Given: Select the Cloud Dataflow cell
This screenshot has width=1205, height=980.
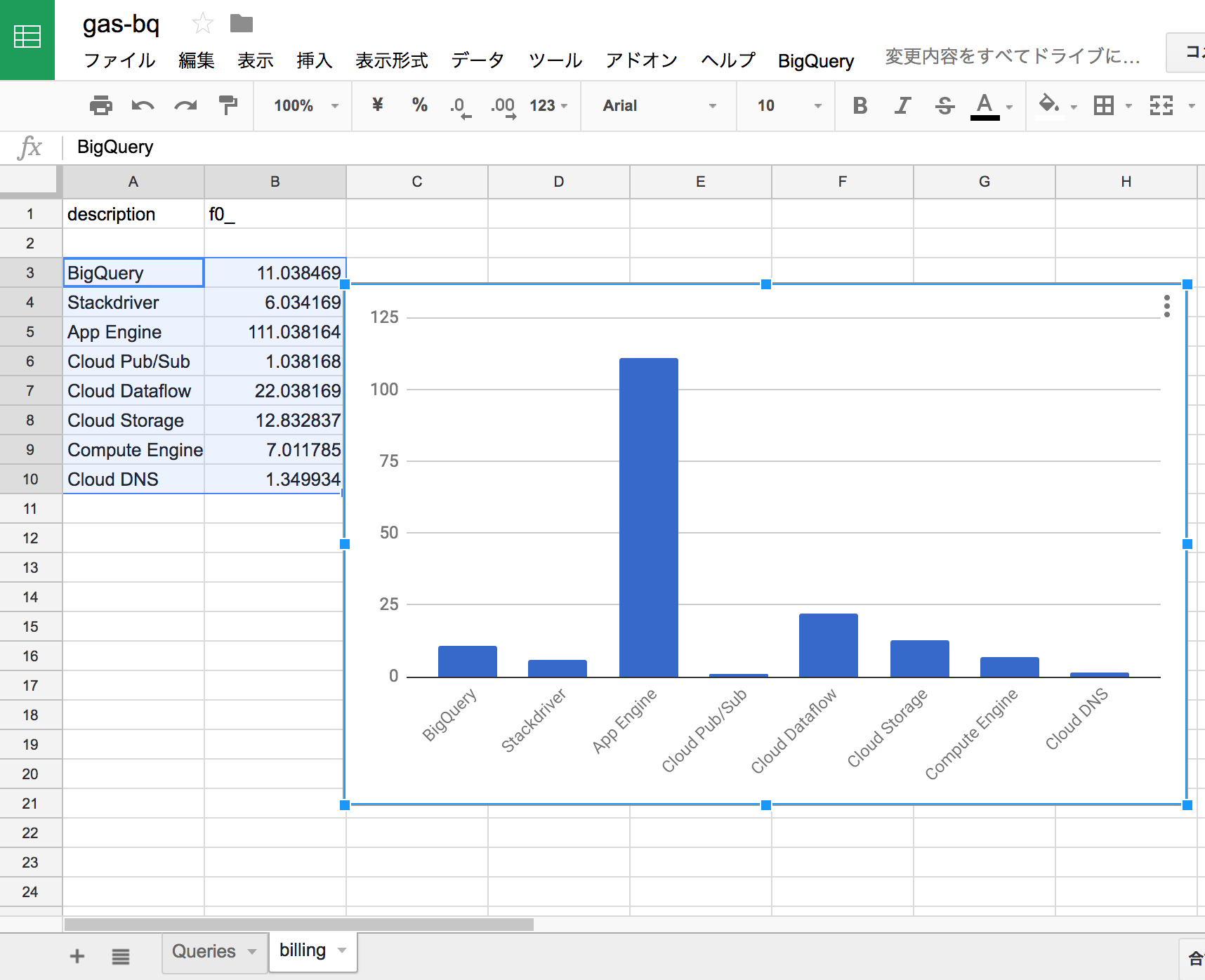Looking at the screenshot, I should pyautogui.click(x=133, y=391).
